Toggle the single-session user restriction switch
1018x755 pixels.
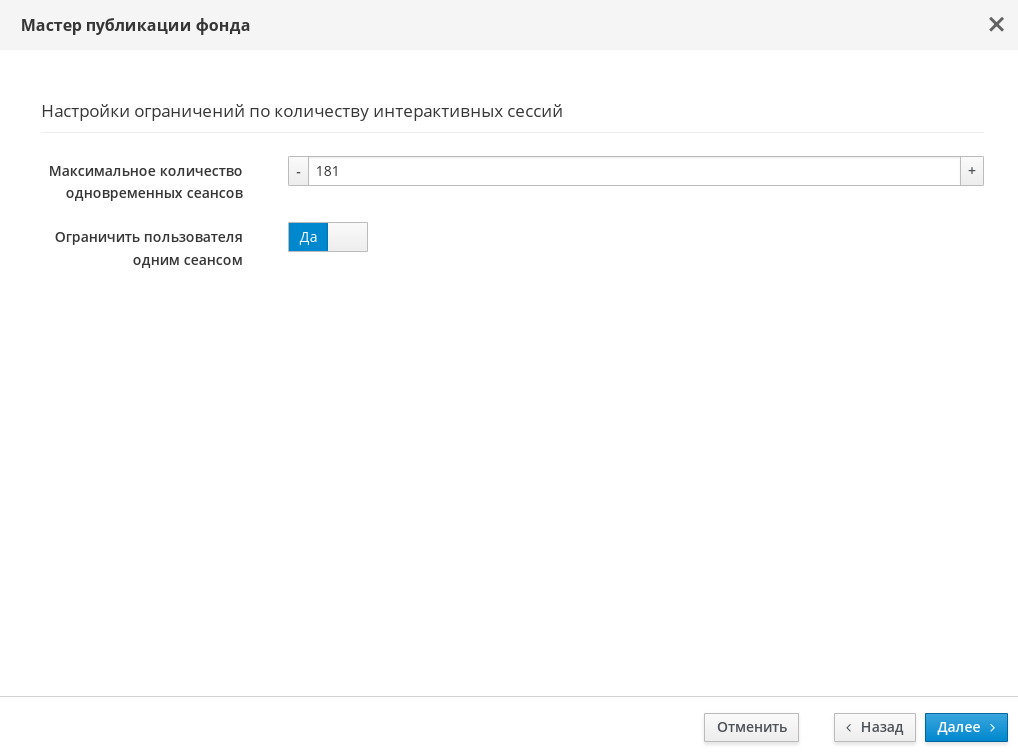(x=328, y=237)
